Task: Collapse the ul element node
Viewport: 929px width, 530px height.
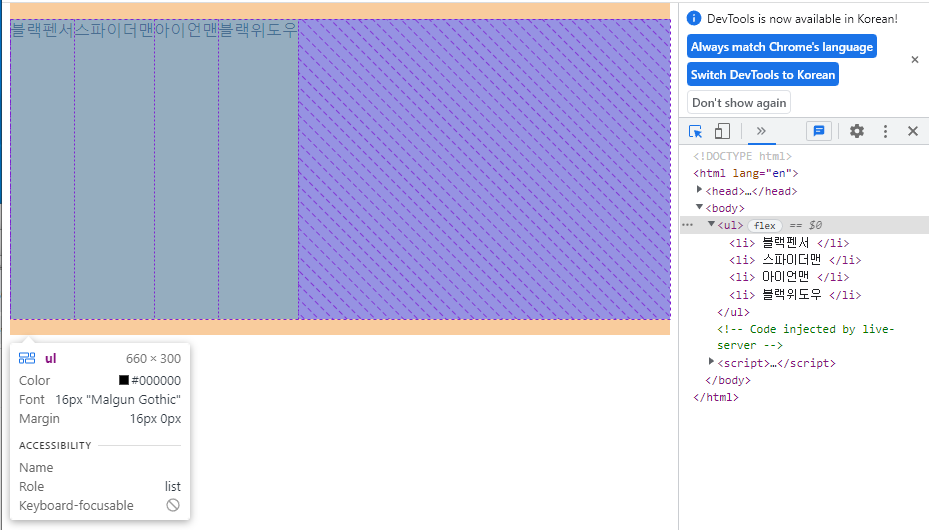Action: pos(711,224)
